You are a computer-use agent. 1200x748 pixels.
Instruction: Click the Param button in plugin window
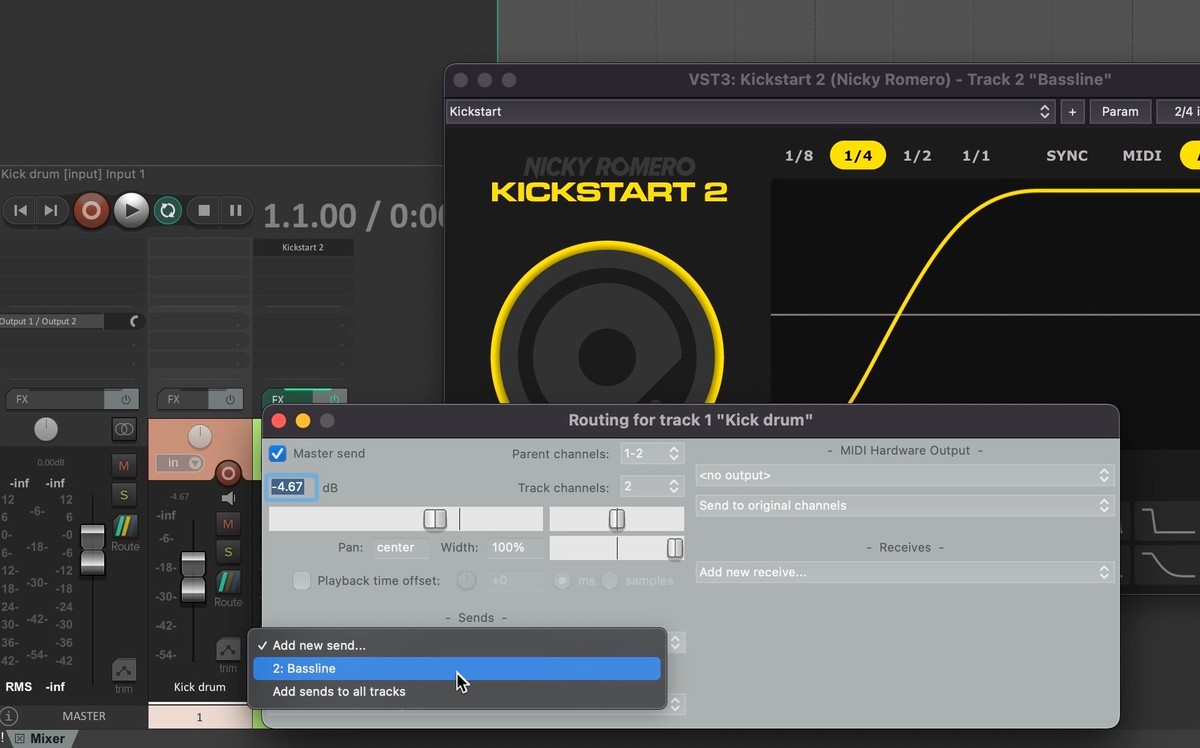(x=1120, y=112)
